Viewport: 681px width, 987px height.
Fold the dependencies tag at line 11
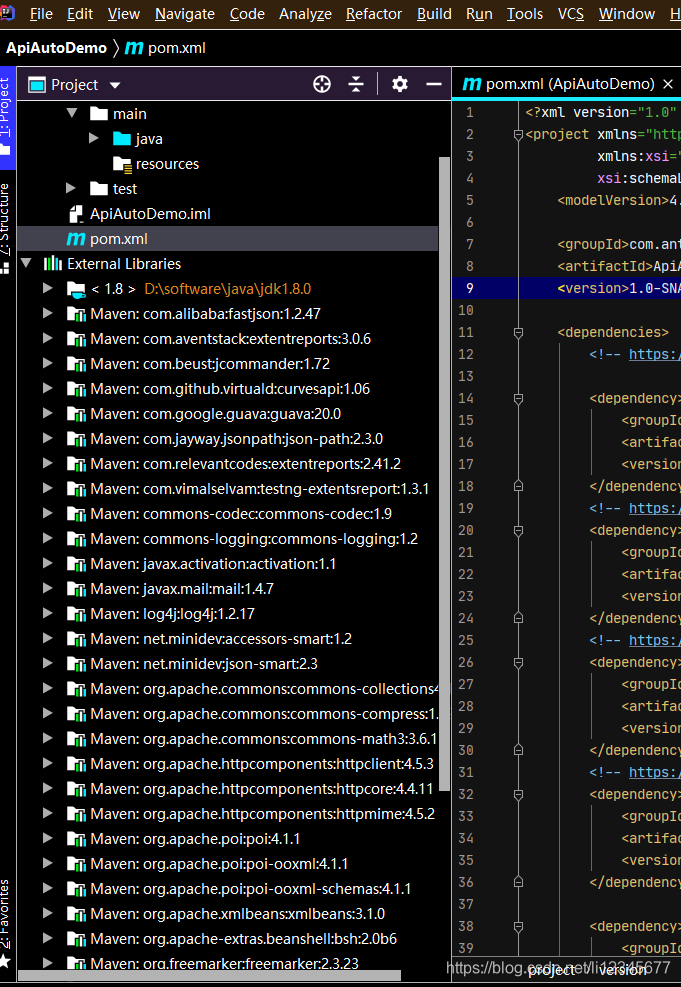(x=519, y=332)
